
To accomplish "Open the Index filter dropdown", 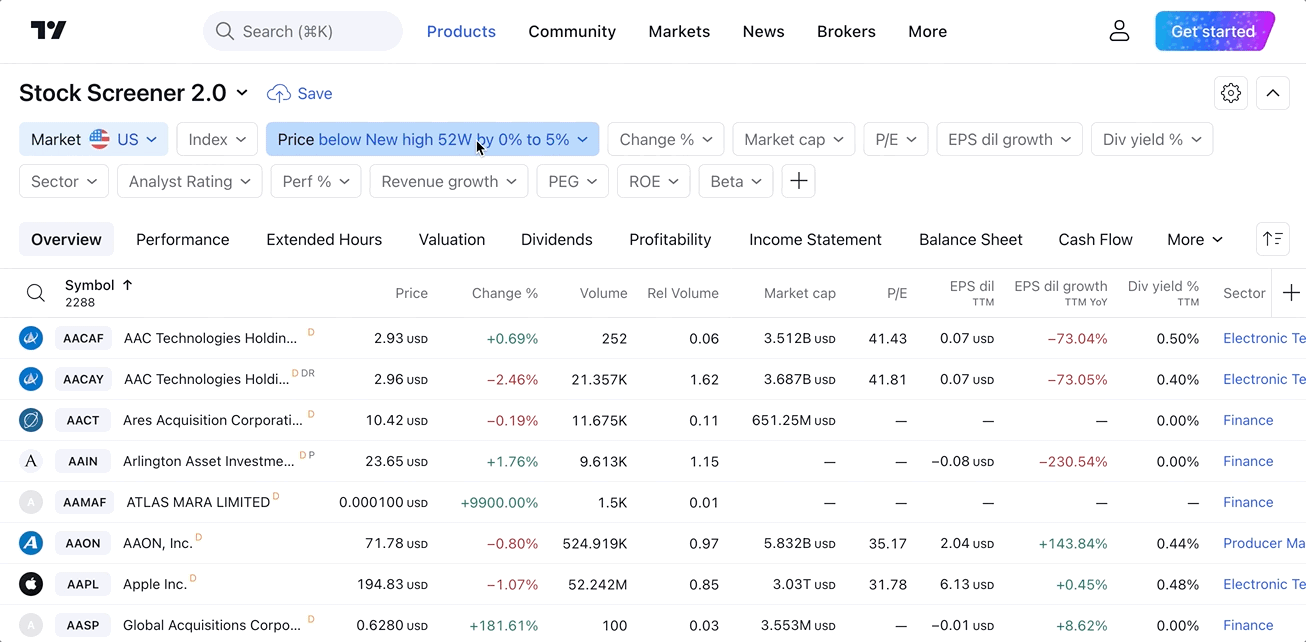I will coord(217,139).
